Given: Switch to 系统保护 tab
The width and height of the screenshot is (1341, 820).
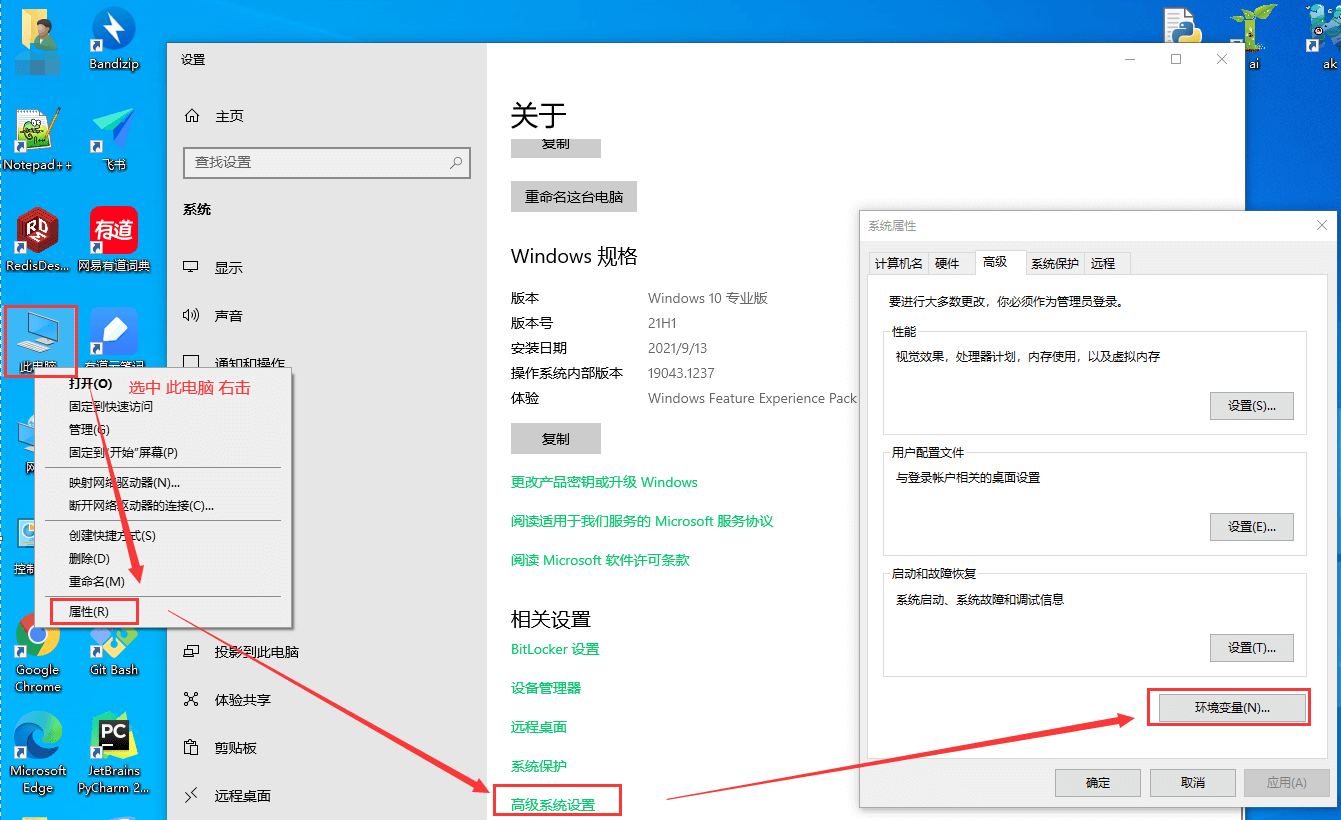Looking at the screenshot, I should coord(1054,263).
